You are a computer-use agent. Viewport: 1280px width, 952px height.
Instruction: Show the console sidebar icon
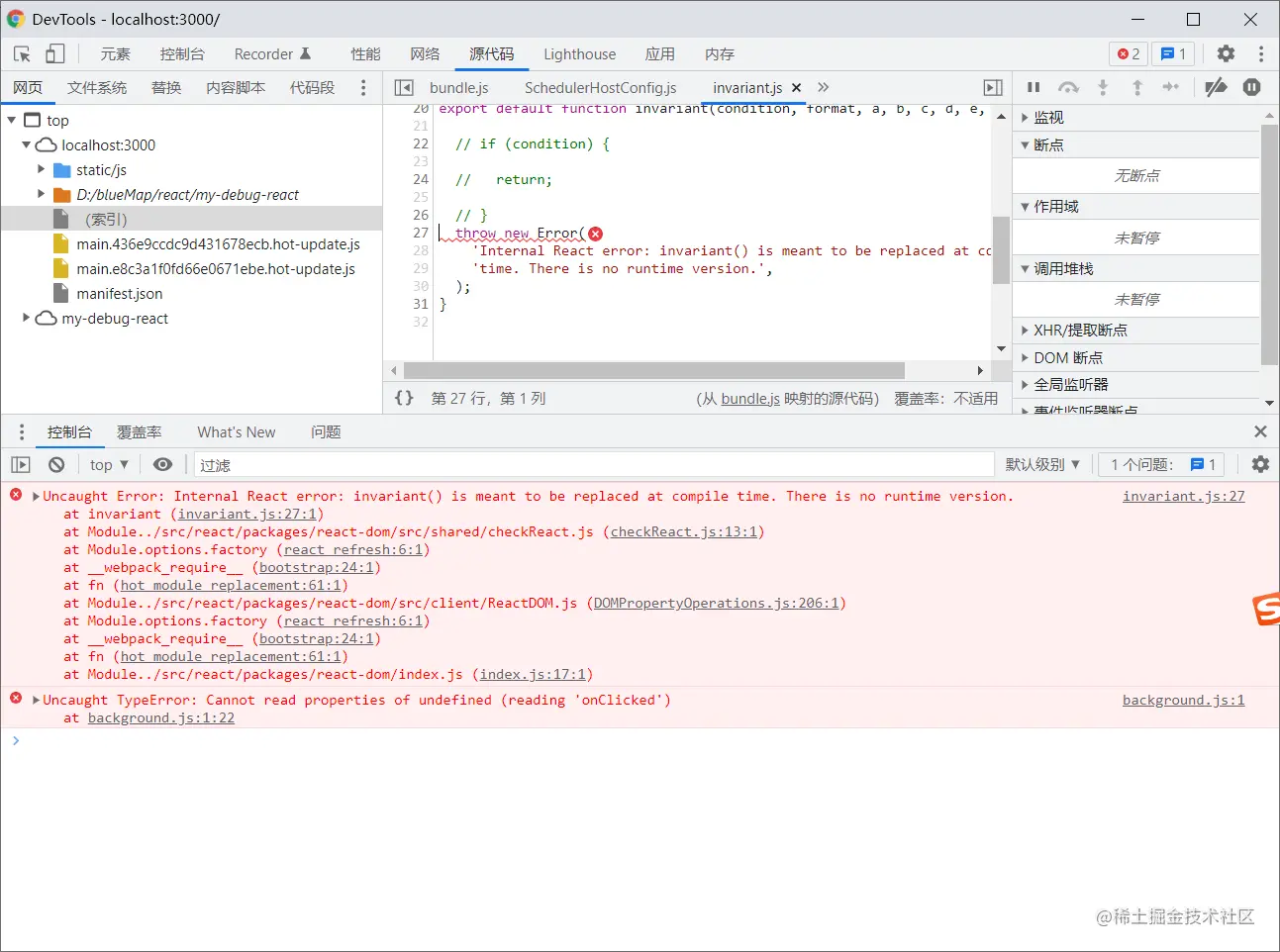(x=21, y=464)
